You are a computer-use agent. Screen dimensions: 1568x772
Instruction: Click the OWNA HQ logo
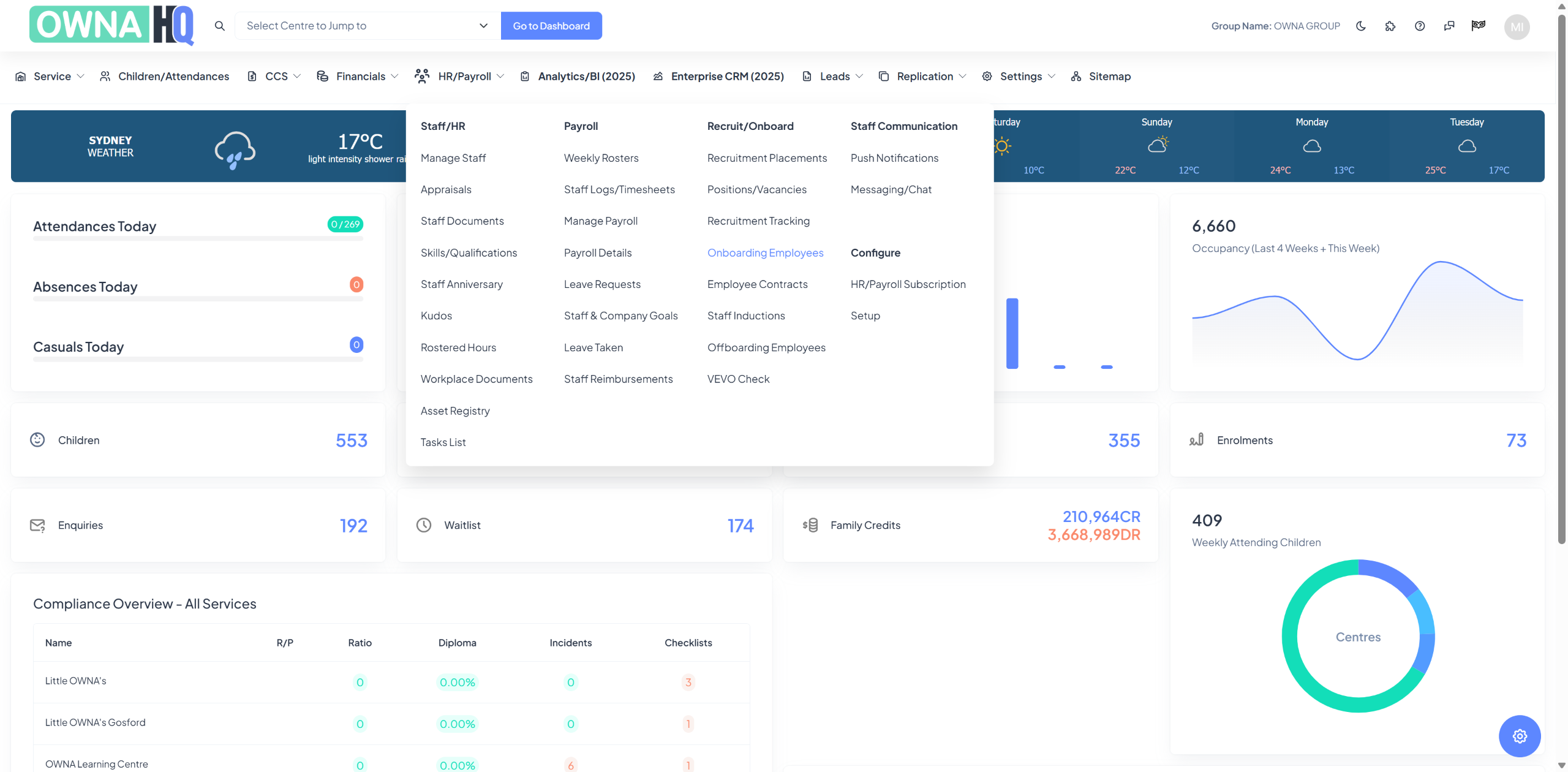[112, 25]
